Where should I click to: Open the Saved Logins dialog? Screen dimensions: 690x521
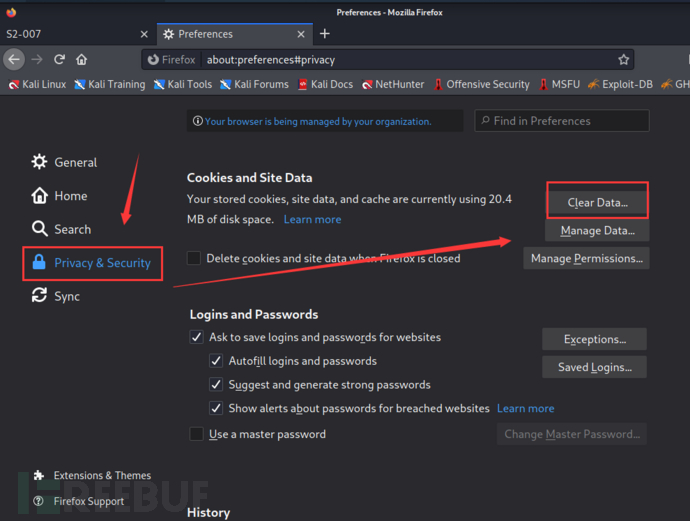[x=594, y=367]
